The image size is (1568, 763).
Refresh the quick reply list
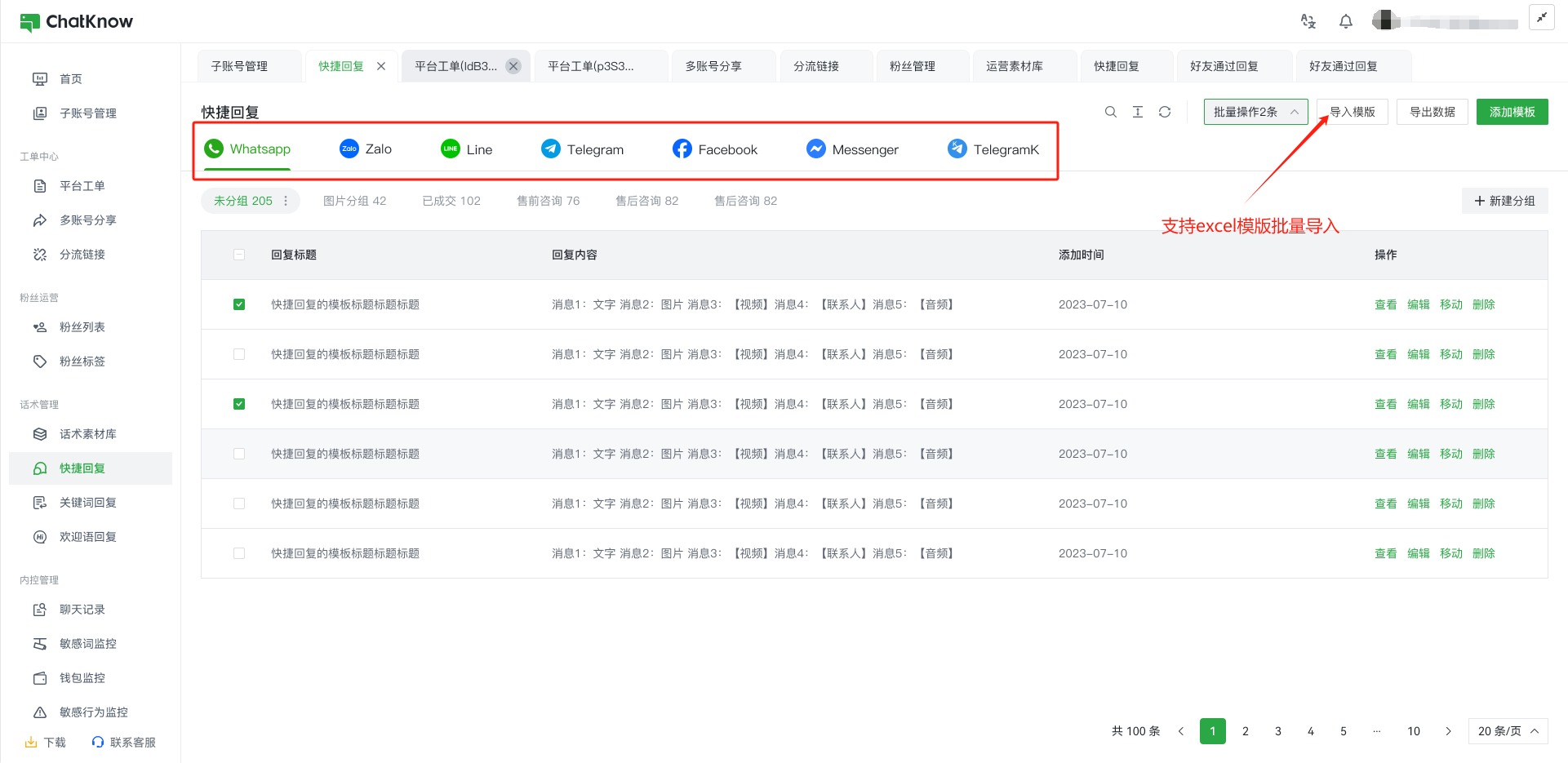click(1165, 112)
